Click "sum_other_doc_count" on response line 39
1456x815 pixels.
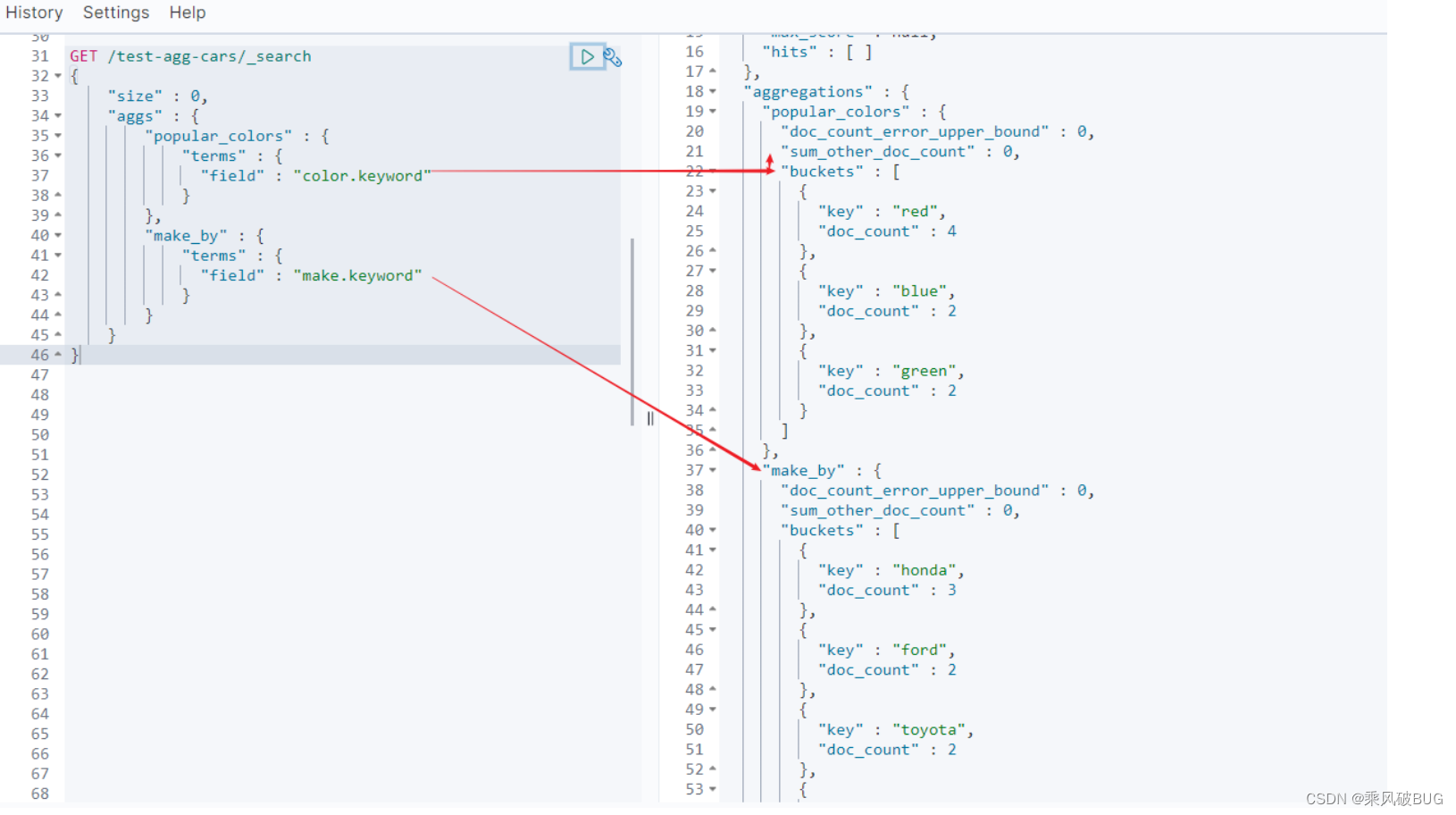coord(878,510)
